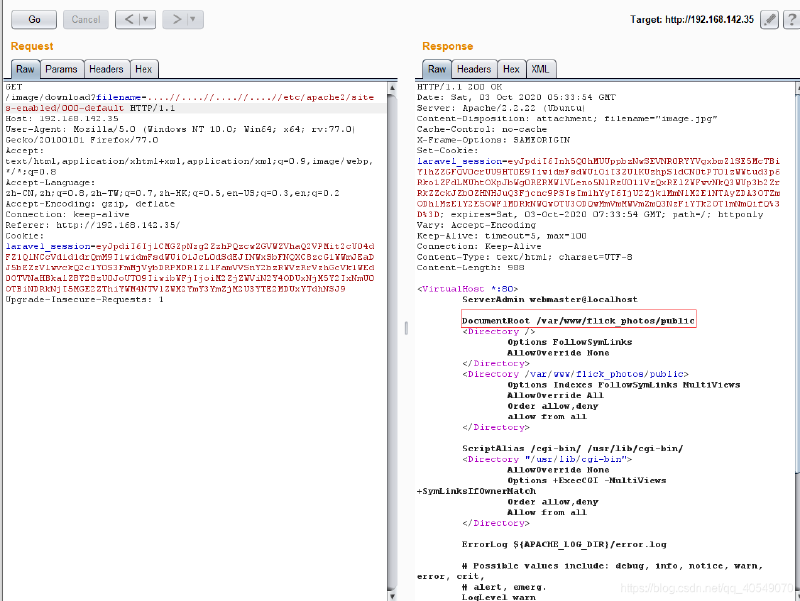Click the ErrorLog ${APACHE_LOG_DIR}/error.log line
This screenshot has width=800, height=601.
[564, 544]
